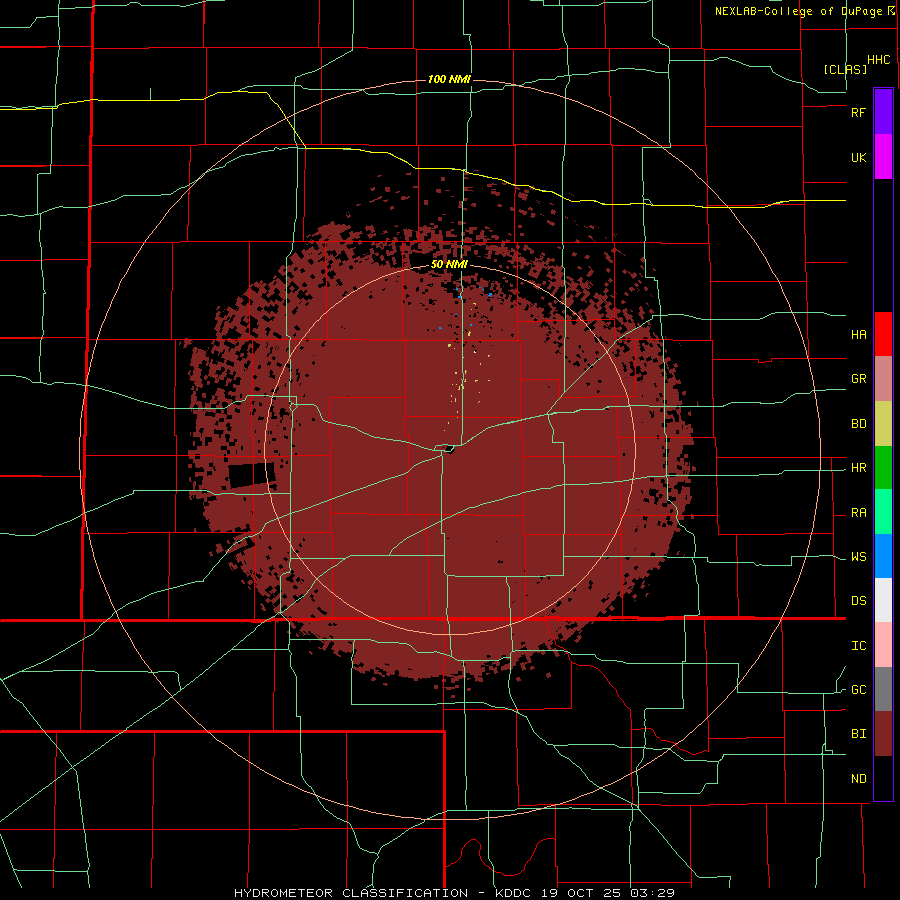The image size is (900, 900).
Task: Click the "BI" legend label
Action: pos(858,734)
